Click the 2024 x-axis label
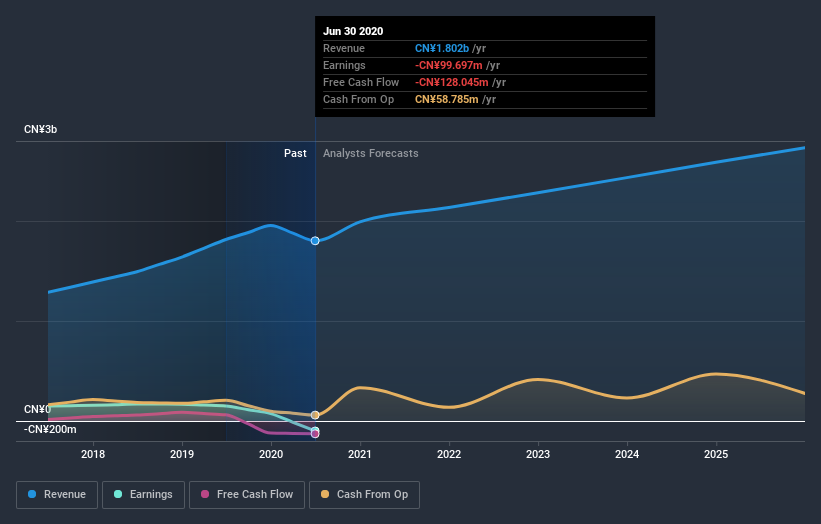This screenshot has width=821, height=524. click(627, 454)
